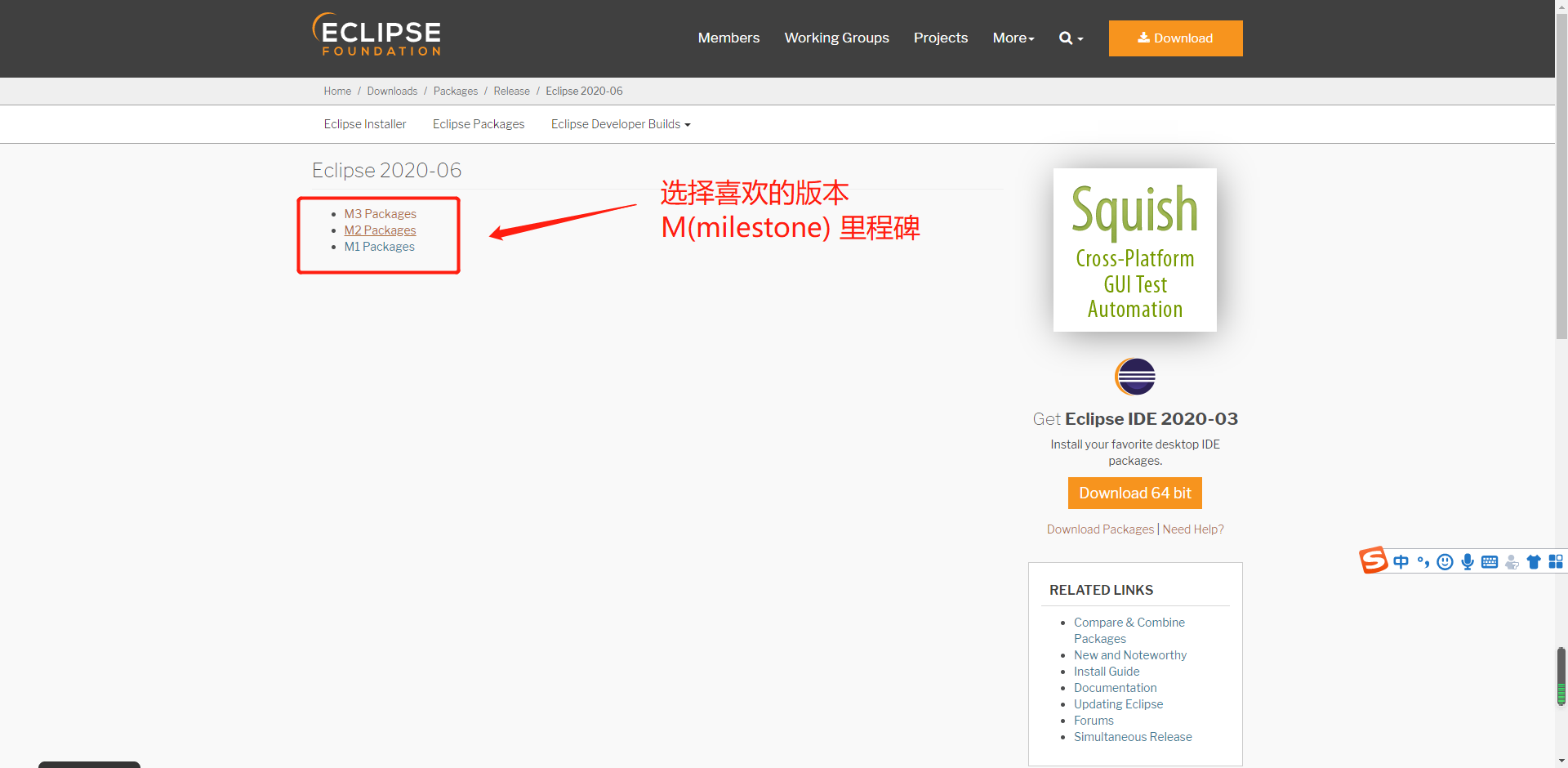Click the Eclipse IDE sphere logo

[x=1134, y=377]
